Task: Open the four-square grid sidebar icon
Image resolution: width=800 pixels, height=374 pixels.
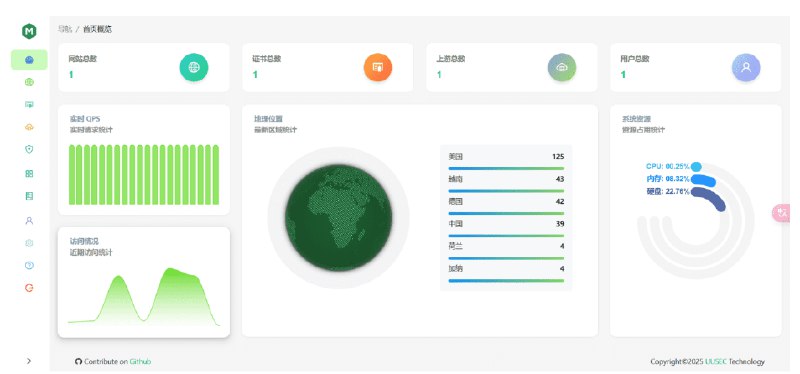Action: point(29,173)
